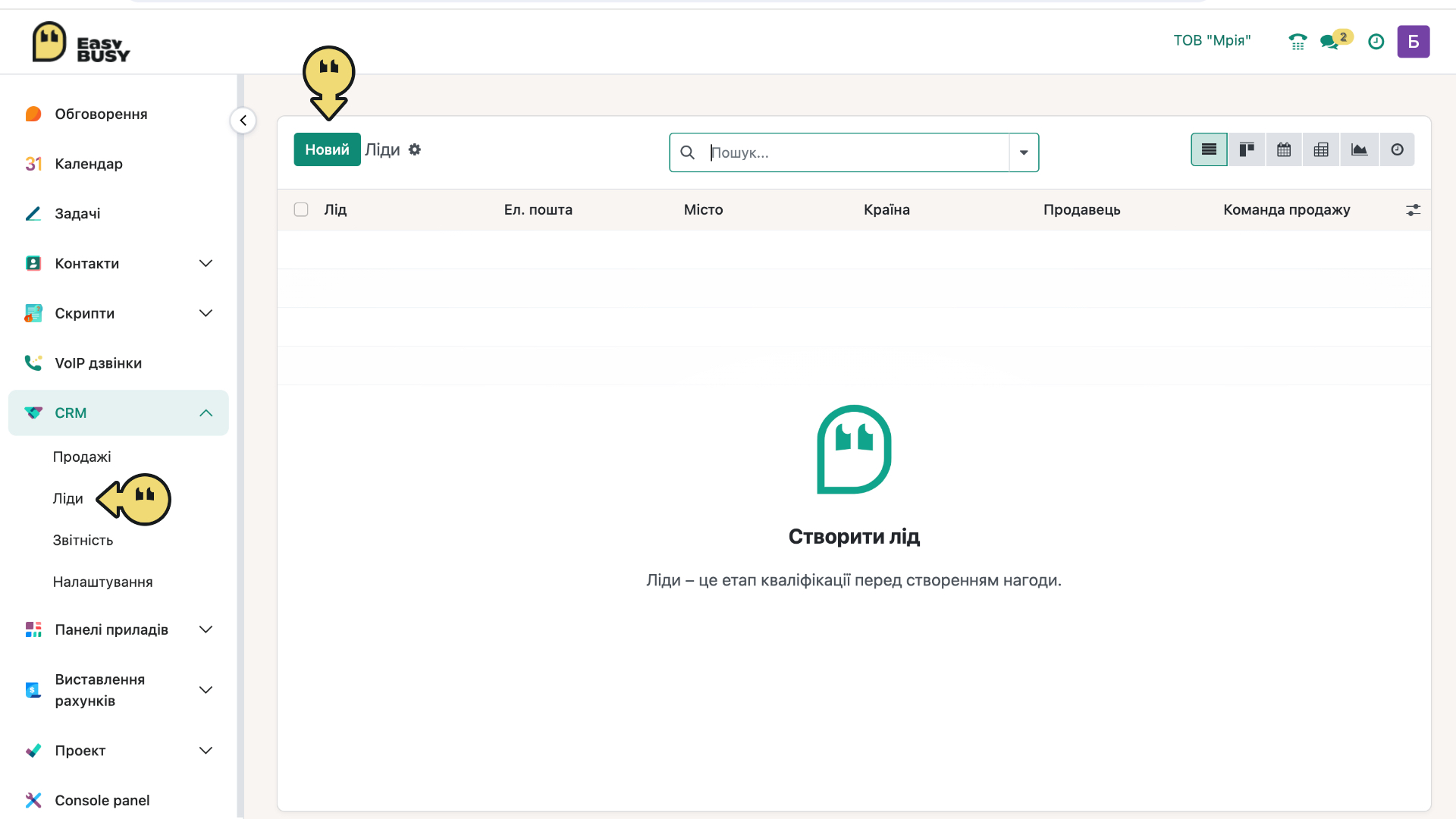Open ТОВ "Мрія" company link
The width and height of the screenshot is (1456, 819).
tap(1212, 40)
